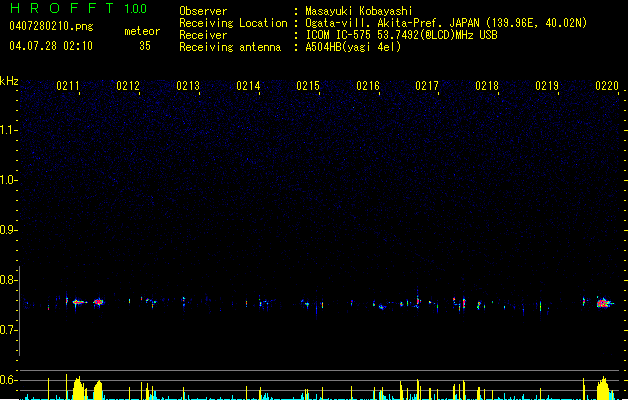Screen dimensions: 629x400
Task: Click the Receiver label
Action: (203, 35)
